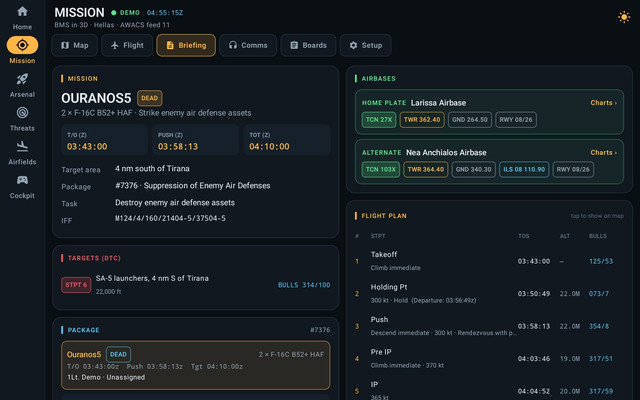The height and width of the screenshot is (400, 640).
Task: Click bullseye 317/51 for Pre IP
Action: (601, 358)
